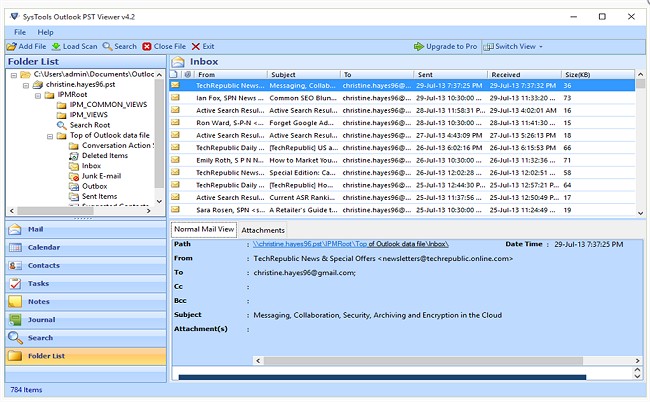Click the red Close File icon
Screen dimensions: 650x402
(x=148, y=47)
